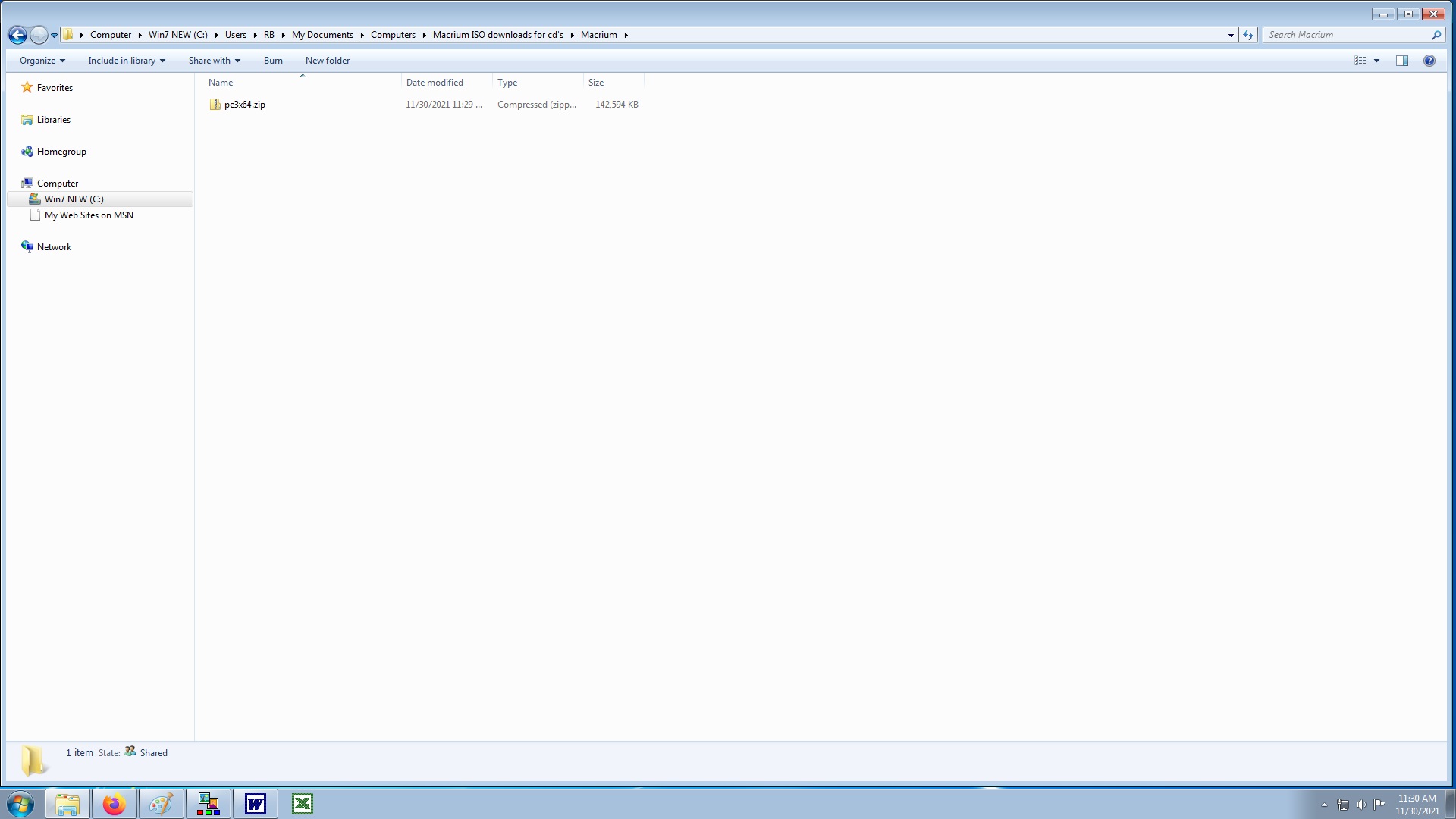Select Computer in navigation pane
The width and height of the screenshot is (1456, 819).
[x=58, y=184]
